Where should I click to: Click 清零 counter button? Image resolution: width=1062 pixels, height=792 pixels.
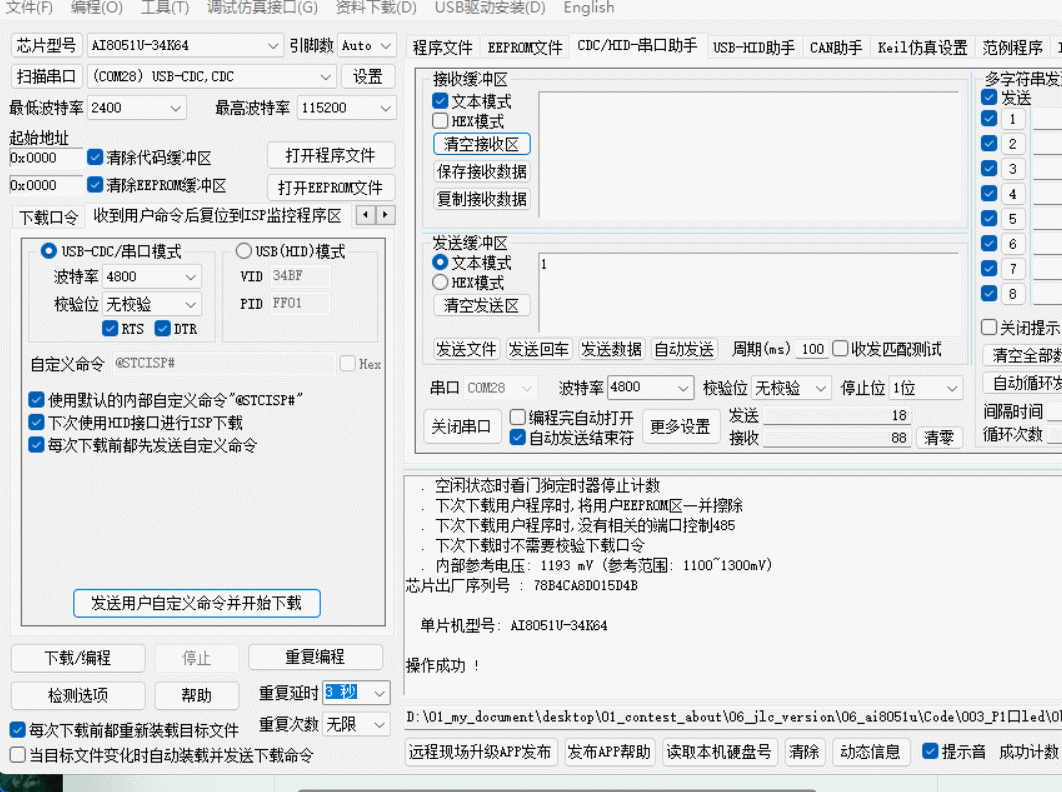[x=939, y=438]
